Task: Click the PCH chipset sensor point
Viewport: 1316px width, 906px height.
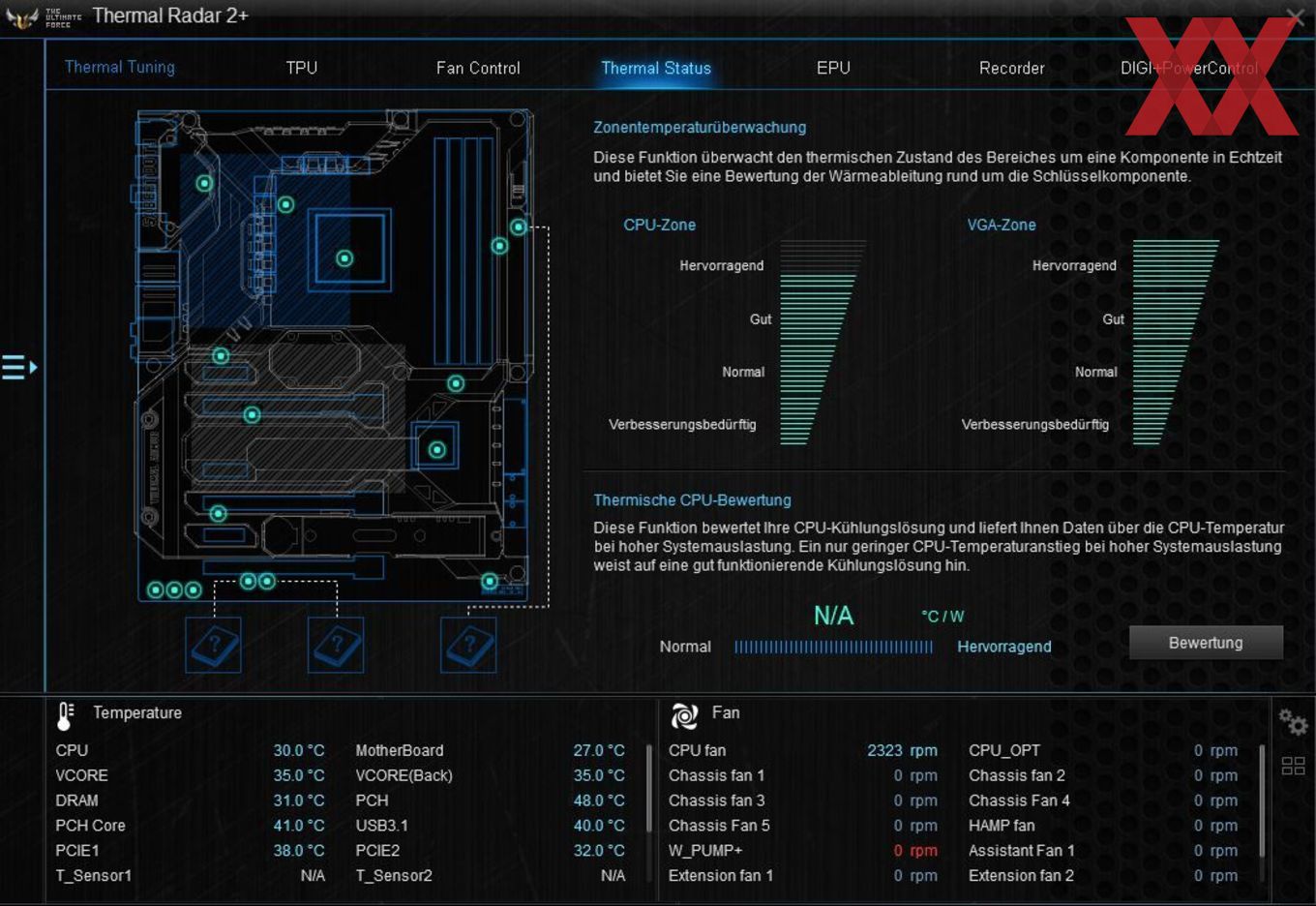Action: point(437,449)
